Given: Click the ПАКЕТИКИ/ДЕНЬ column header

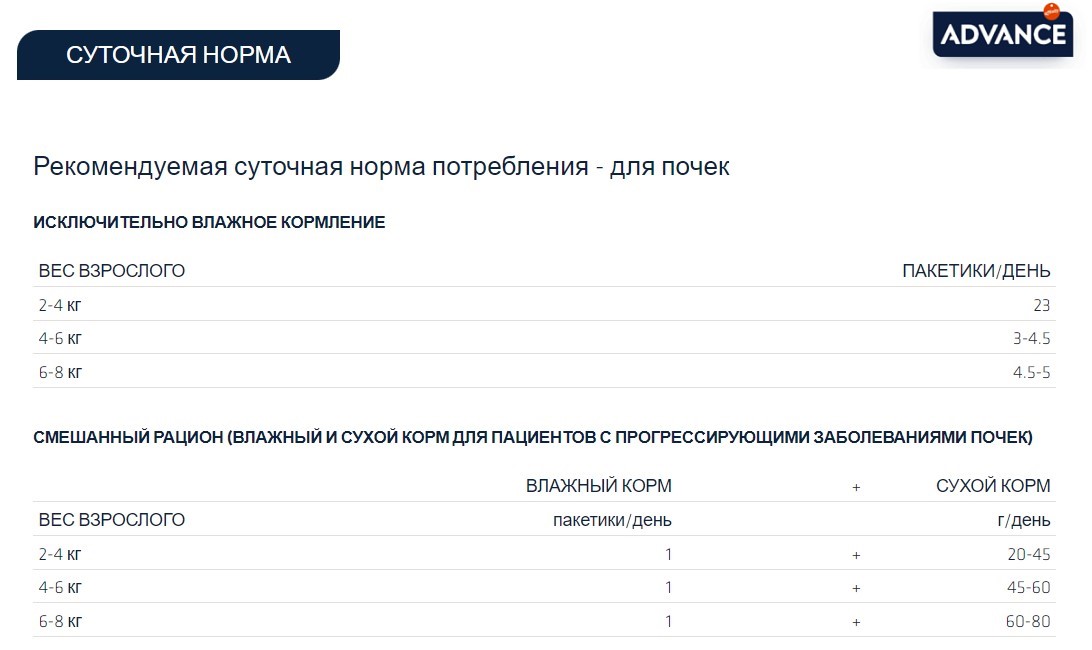Looking at the screenshot, I should [x=976, y=270].
